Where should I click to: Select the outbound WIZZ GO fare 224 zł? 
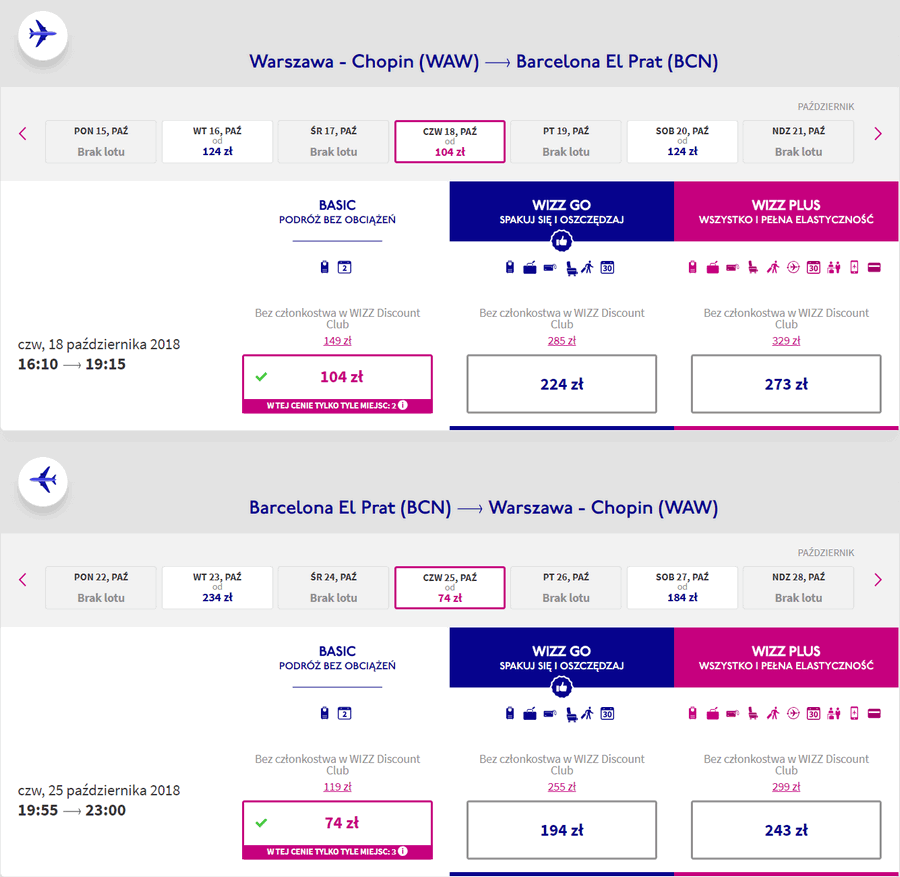tap(561, 383)
